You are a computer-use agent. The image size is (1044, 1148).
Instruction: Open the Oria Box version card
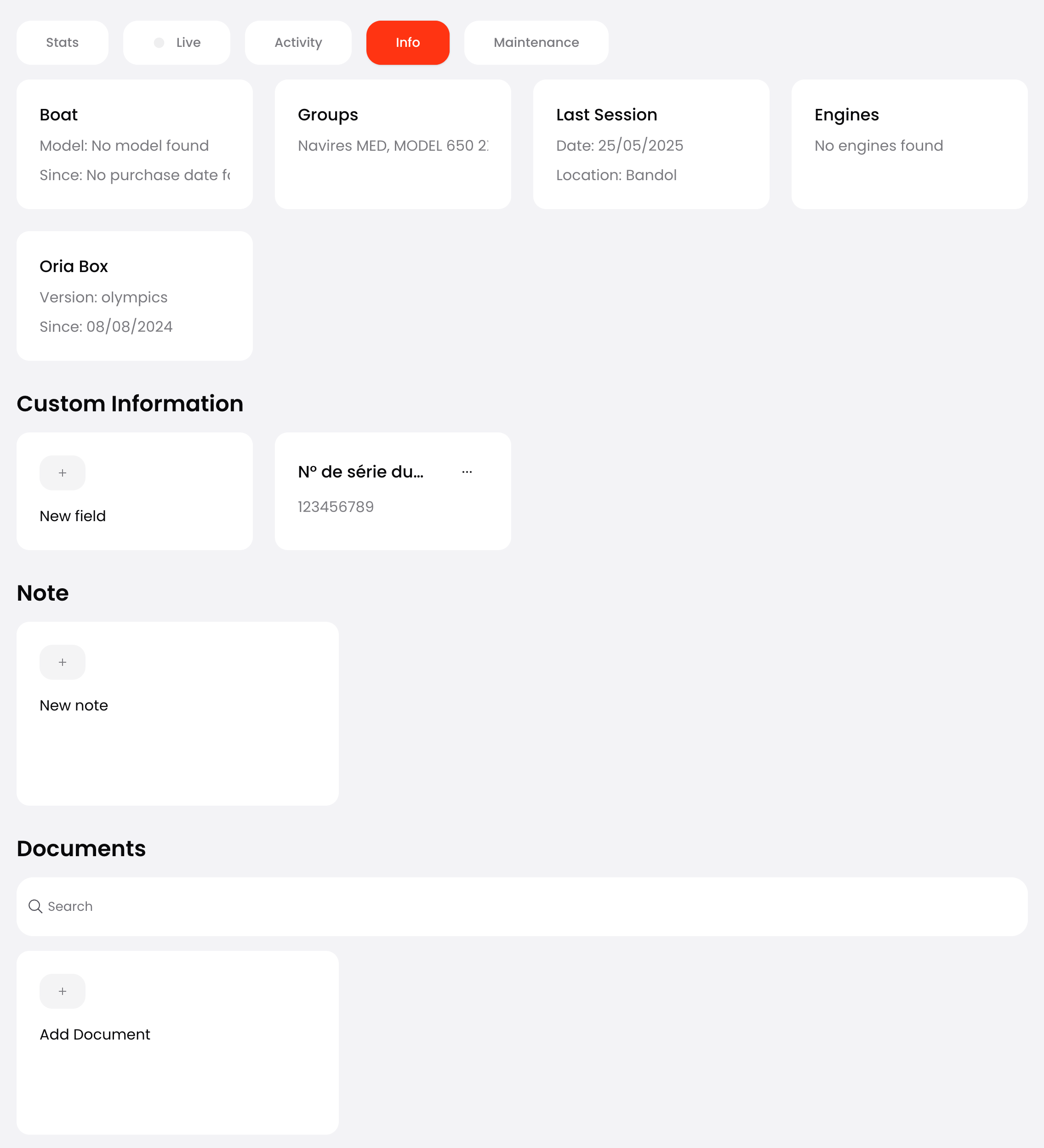[134, 296]
